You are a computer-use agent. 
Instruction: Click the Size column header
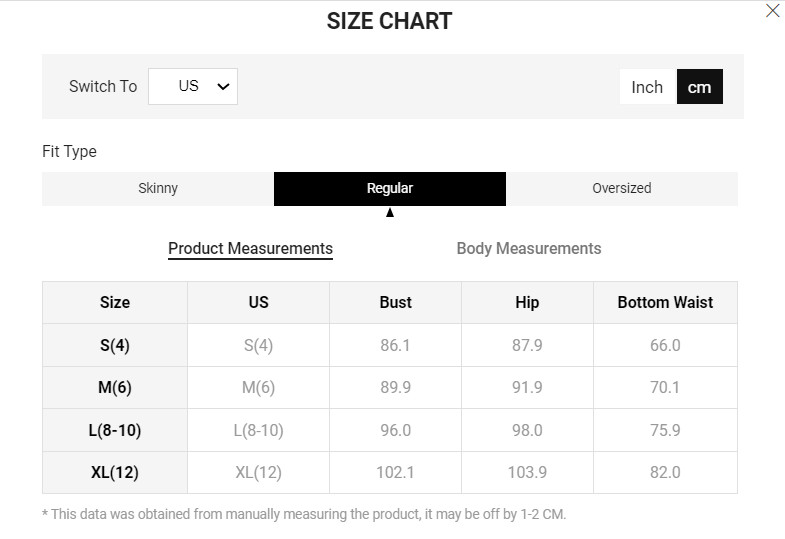(115, 302)
